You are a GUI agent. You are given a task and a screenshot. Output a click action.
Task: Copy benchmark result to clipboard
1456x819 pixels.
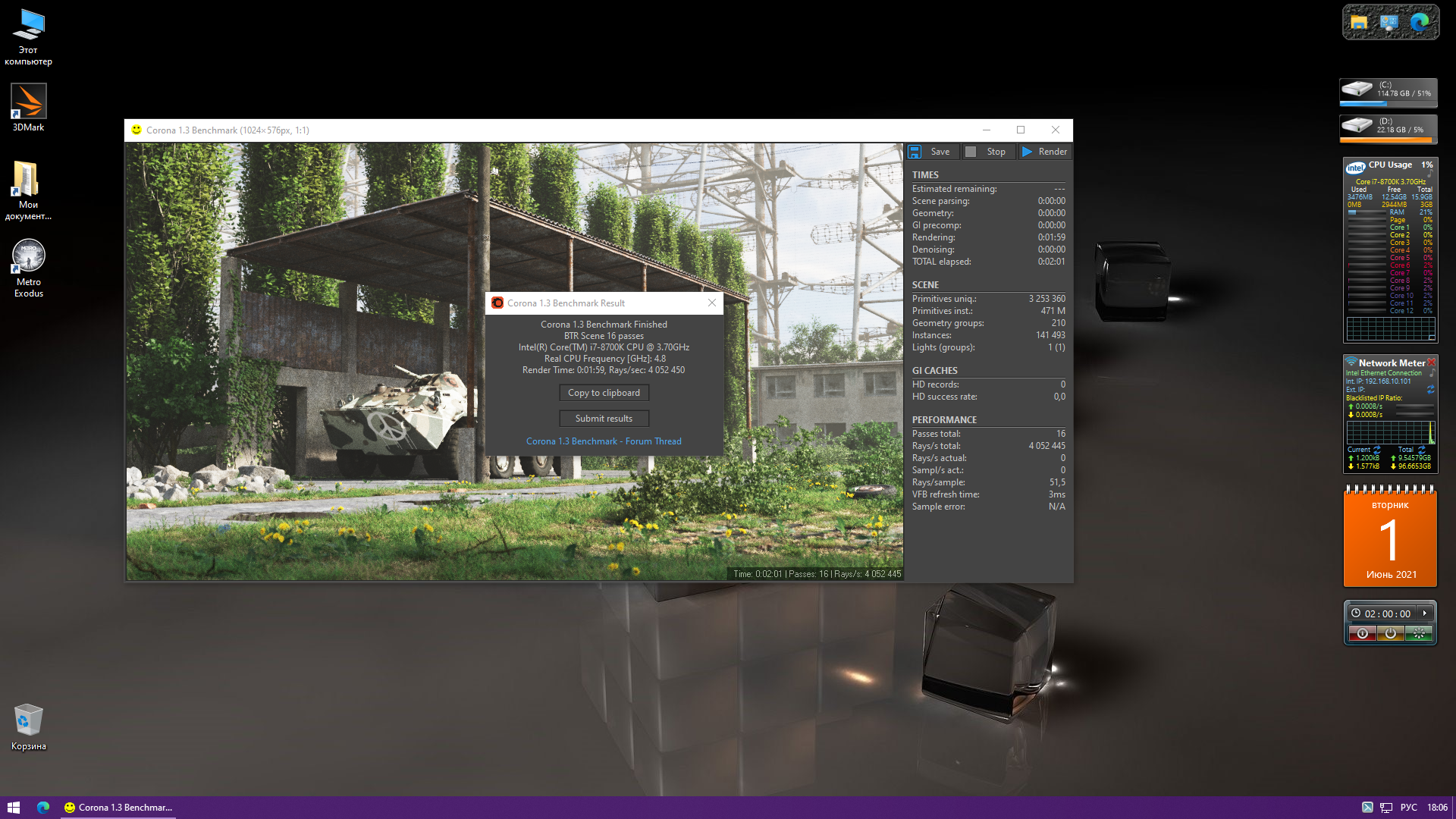(x=604, y=393)
